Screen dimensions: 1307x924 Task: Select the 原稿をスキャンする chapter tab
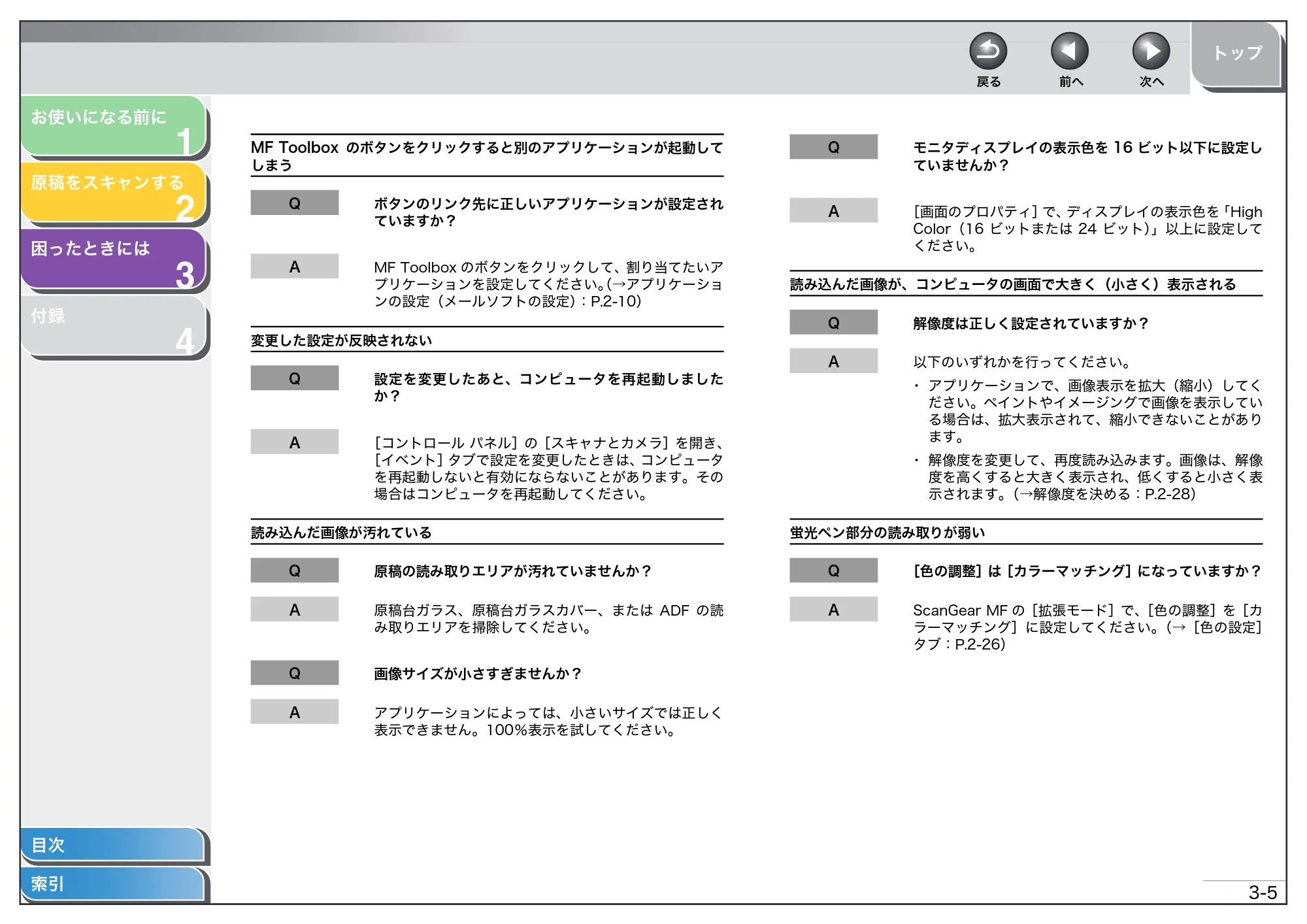click(114, 192)
